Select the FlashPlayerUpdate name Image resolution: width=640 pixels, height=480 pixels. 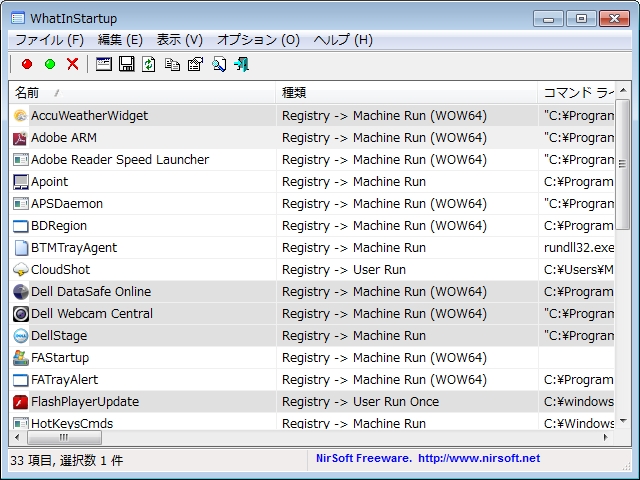click(85, 402)
